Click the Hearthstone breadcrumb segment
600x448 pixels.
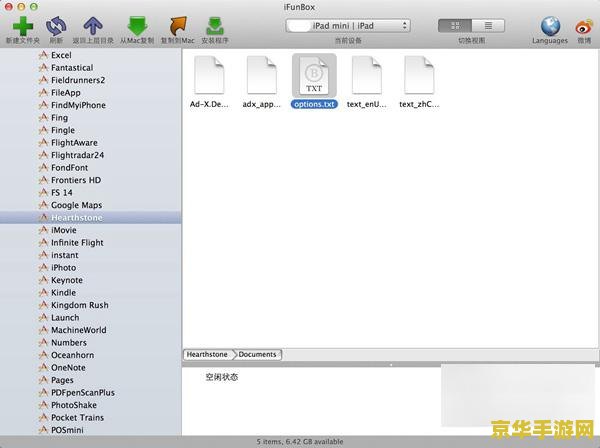[207, 354]
